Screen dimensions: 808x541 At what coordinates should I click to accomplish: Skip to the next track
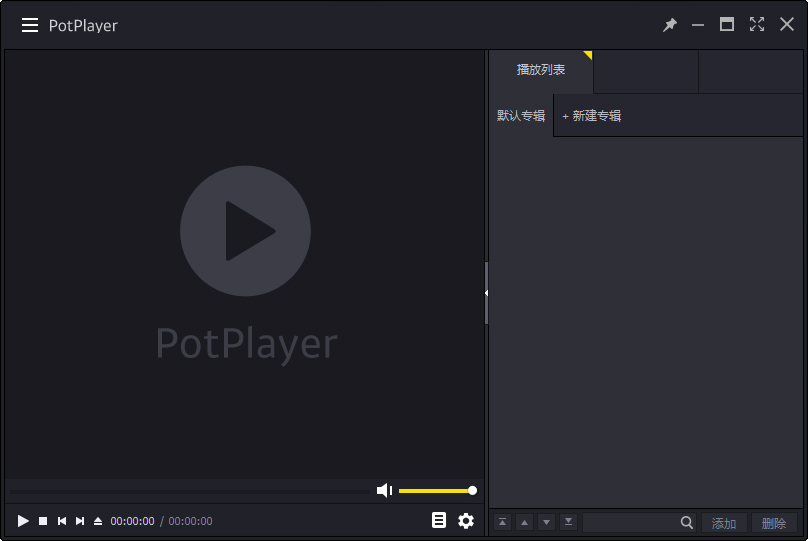pyautogui.click(x=80, y=521)
